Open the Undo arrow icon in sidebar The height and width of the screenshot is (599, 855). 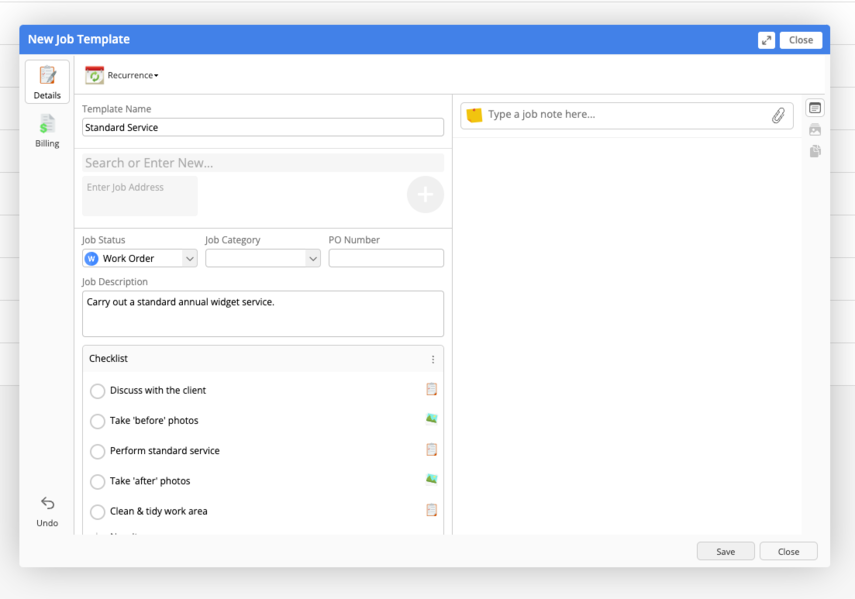[47, 503]
